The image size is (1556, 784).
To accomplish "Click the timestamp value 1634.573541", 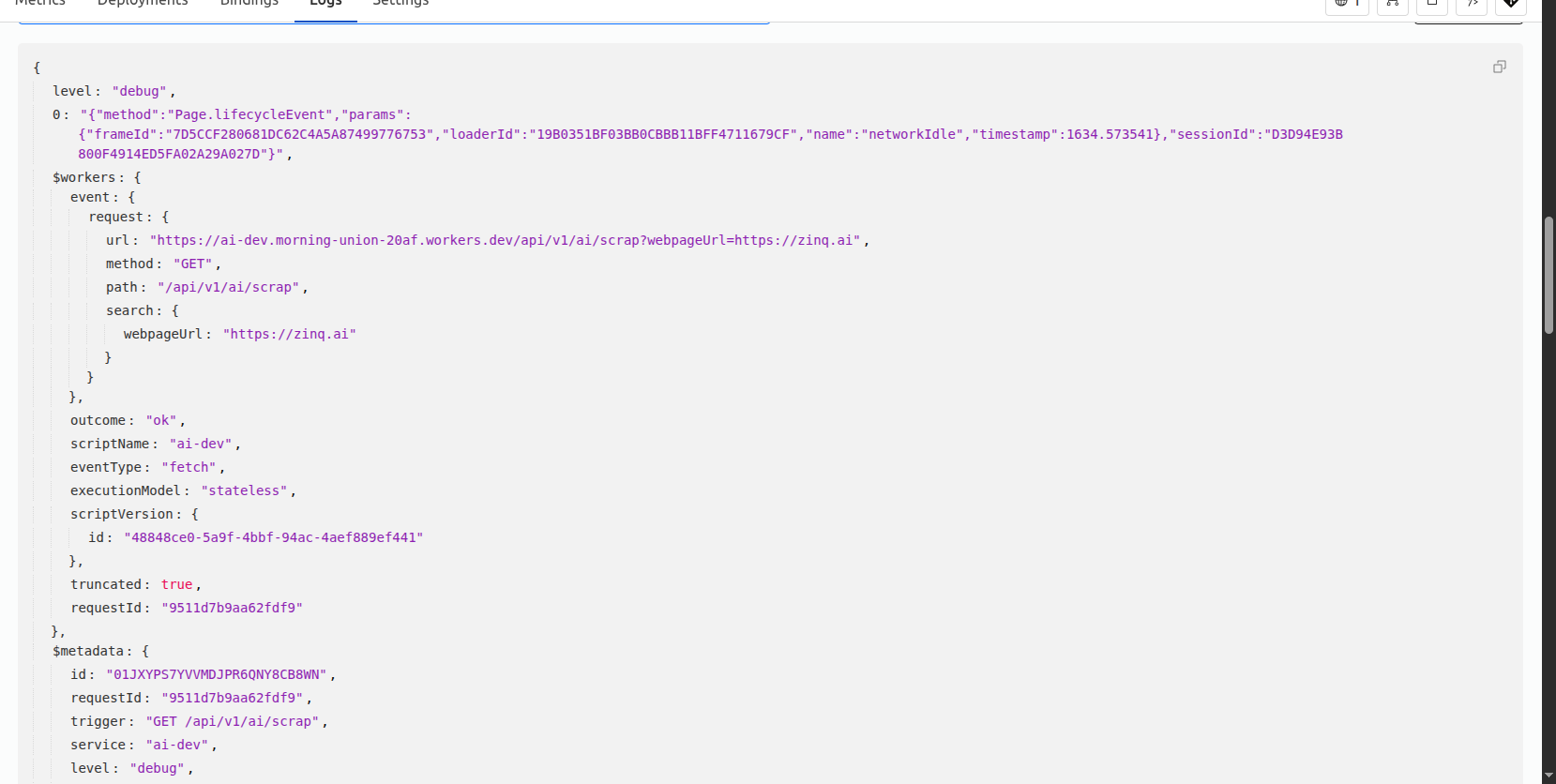I will [x=1110, y=134].
